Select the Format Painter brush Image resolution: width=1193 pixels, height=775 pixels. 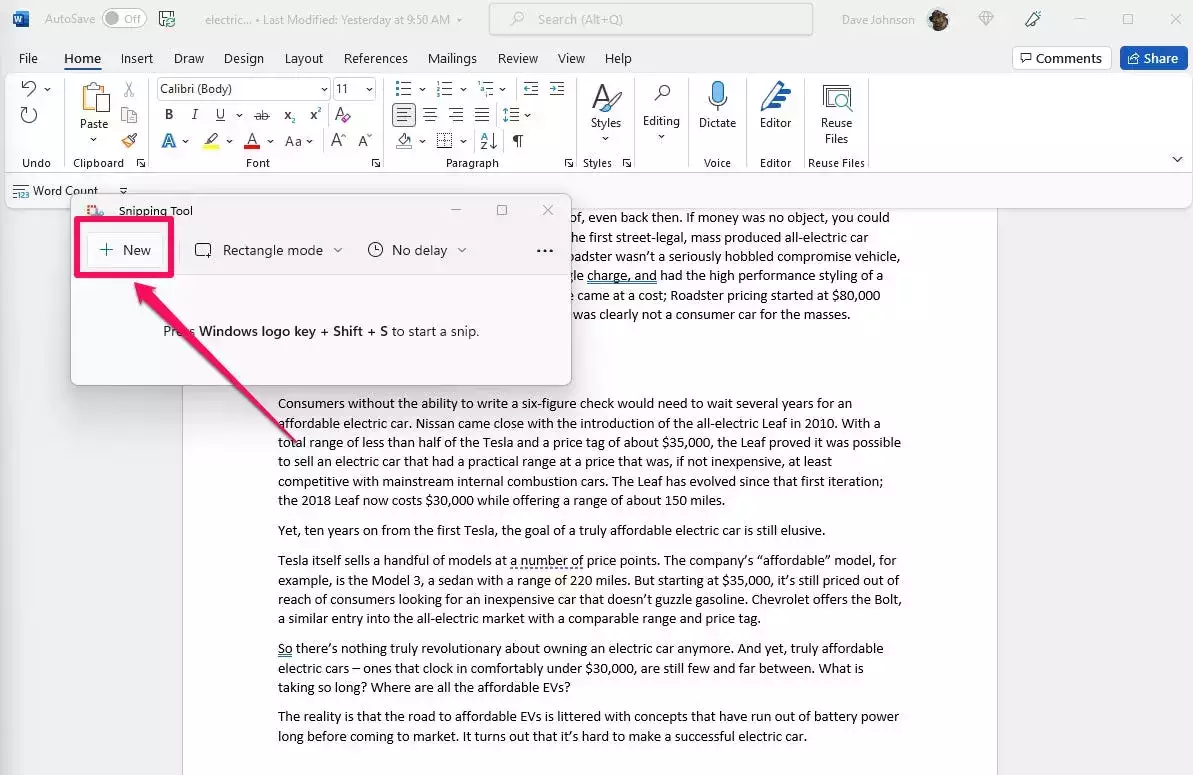pos(129,141)
